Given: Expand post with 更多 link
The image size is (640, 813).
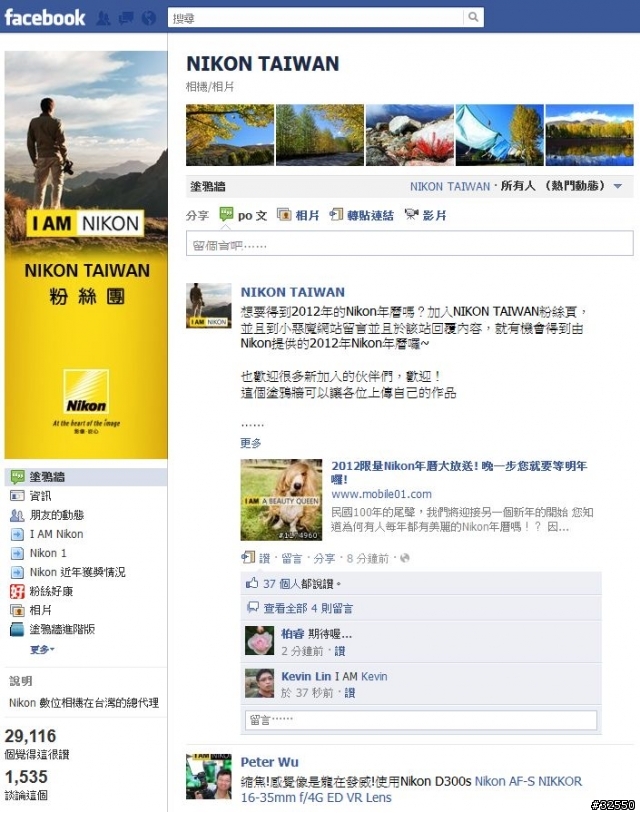Looking at the screenshot, I should click(x=251, y=443).
